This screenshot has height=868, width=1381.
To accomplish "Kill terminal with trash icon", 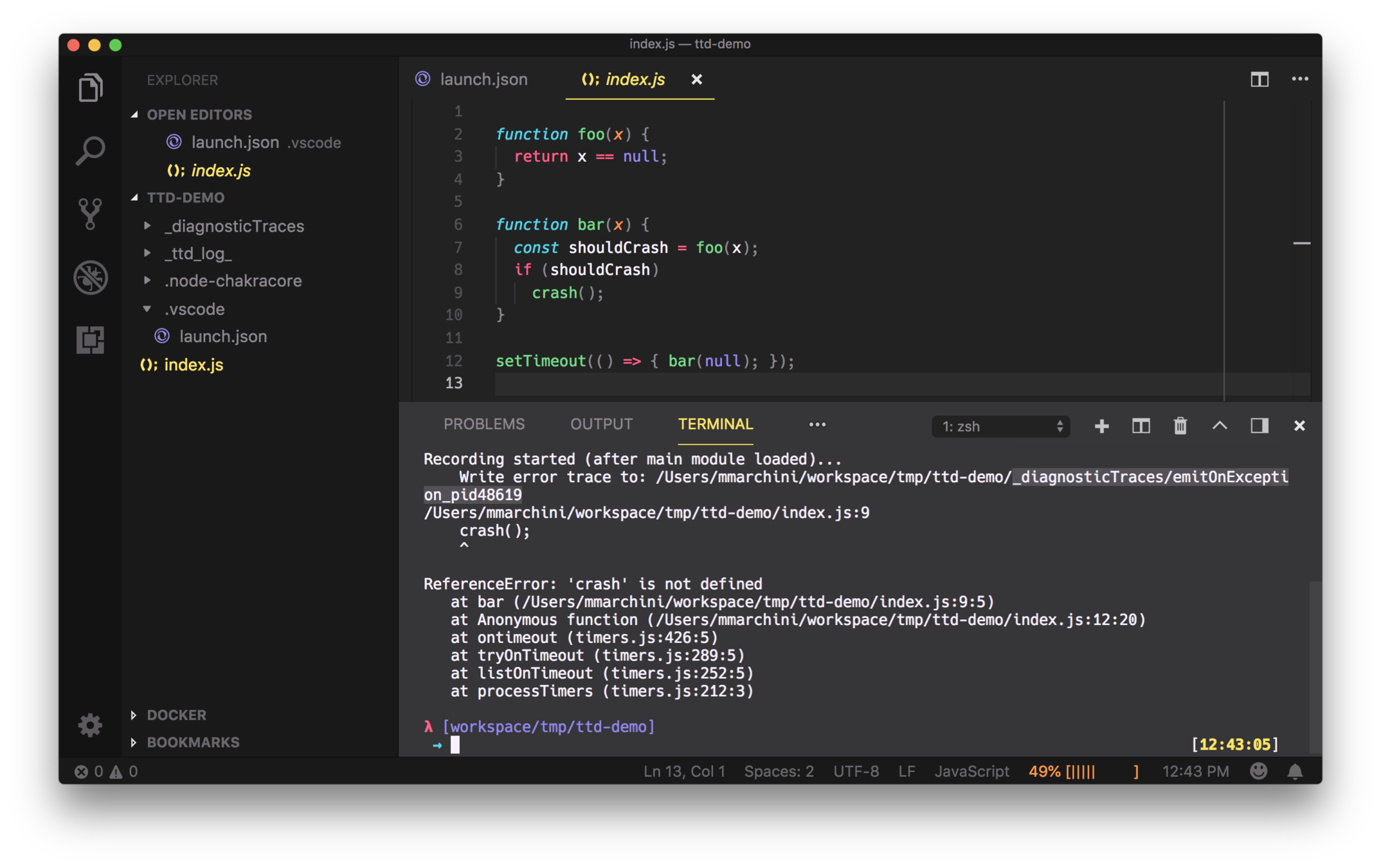I will 1180,426.
